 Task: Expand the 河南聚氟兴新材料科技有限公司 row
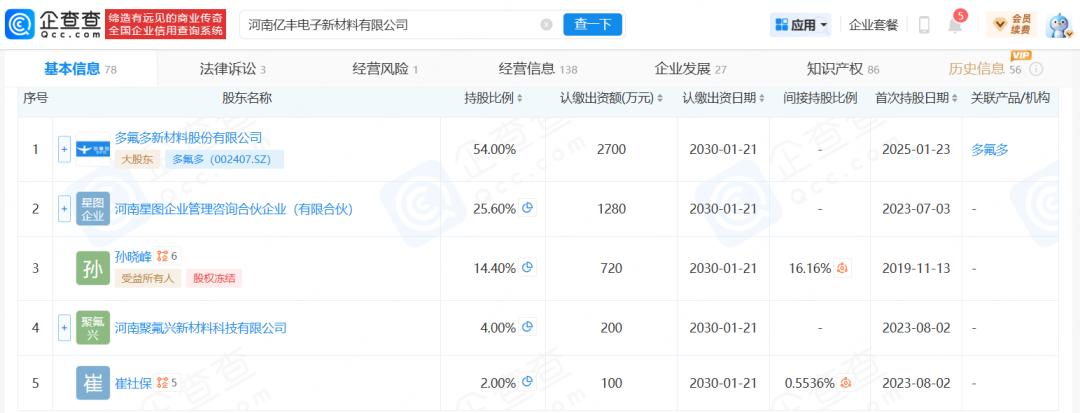(x=64, y=328)
